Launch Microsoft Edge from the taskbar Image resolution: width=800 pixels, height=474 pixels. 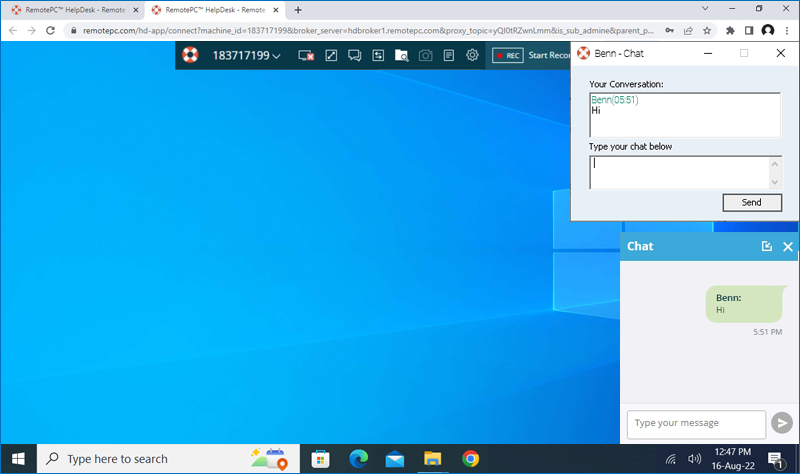coord(359,459)
